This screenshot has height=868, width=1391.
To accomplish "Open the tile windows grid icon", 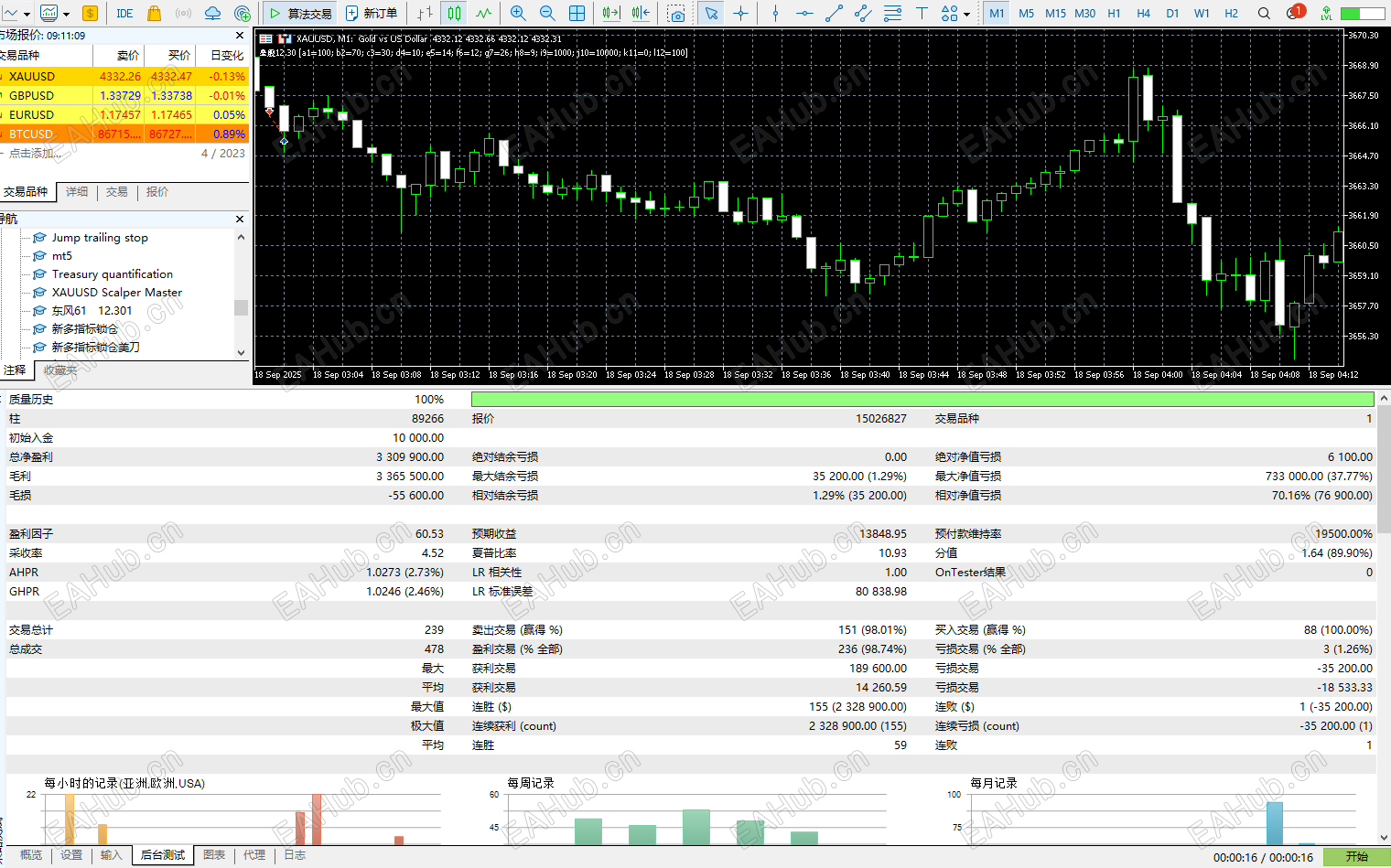I will pyautogui.click(x=577, y=13).
